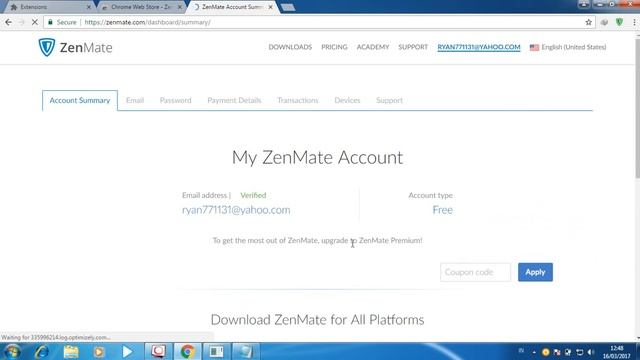640x360 pixels.
Task: Select the Account Summary tab
Action: point(80,100)
